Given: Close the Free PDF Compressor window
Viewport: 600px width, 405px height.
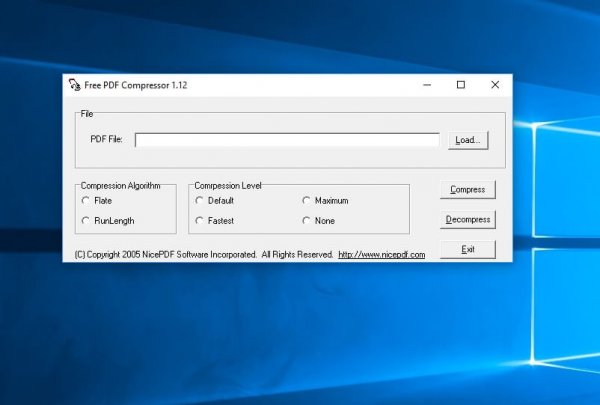Looking at the screenshot, I should pos(495,85).
